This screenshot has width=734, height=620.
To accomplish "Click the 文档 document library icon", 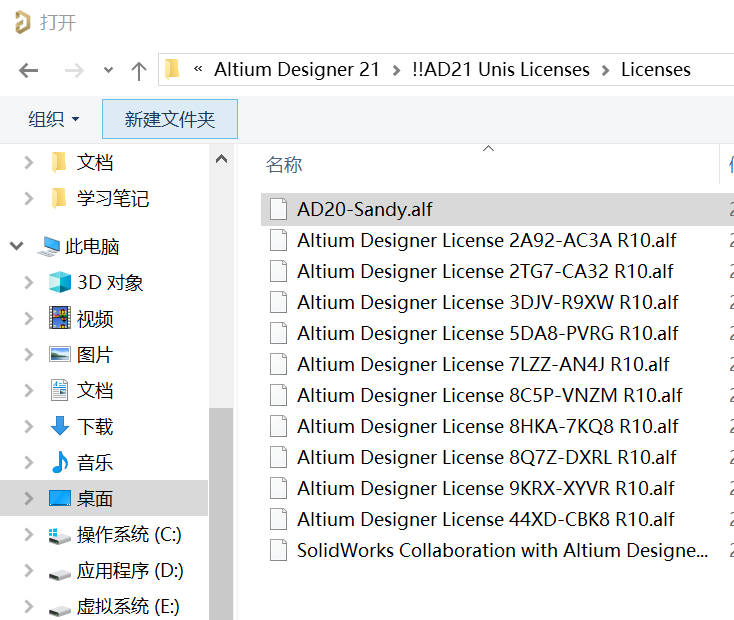I will (x=59, y=390).
